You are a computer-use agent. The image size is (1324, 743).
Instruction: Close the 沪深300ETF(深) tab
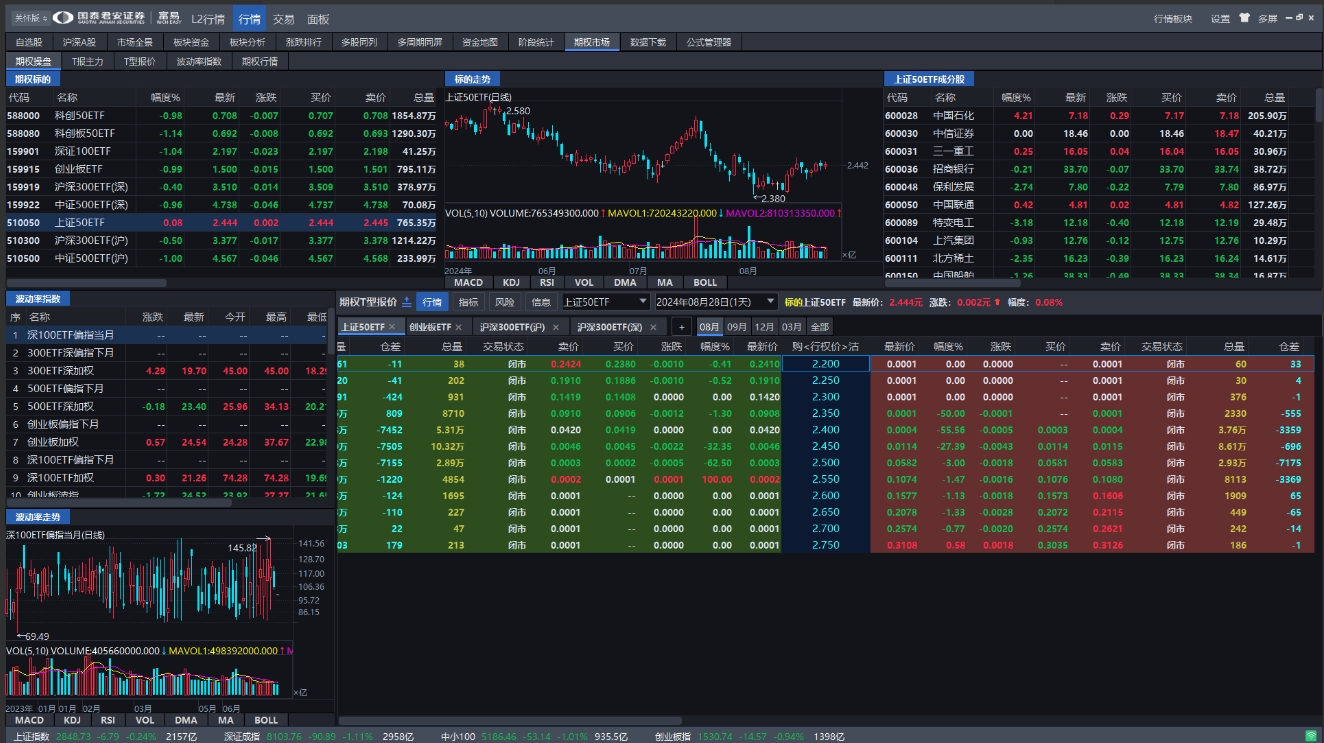coord(654,327)
